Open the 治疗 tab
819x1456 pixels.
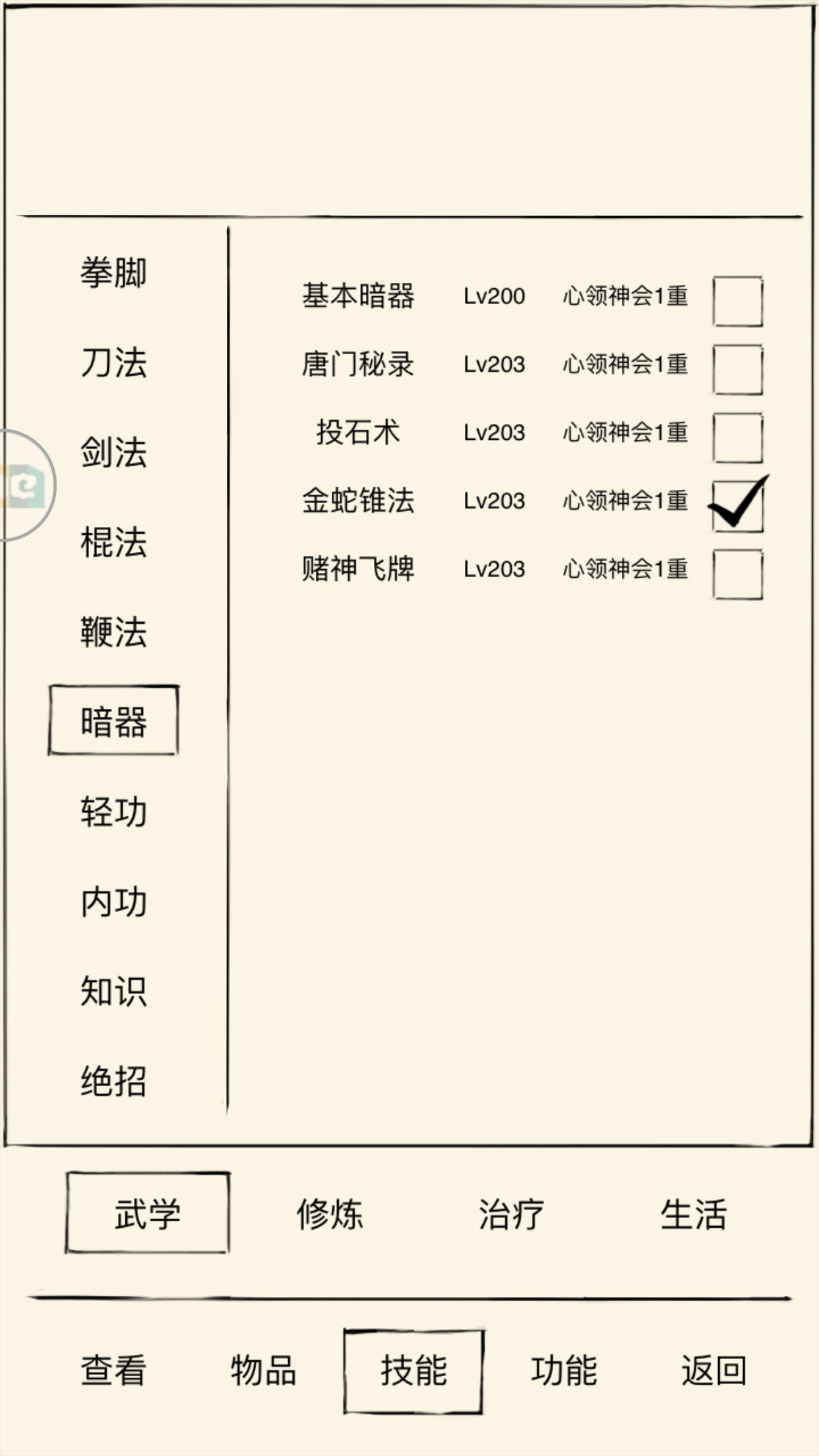click(511, 1214)
